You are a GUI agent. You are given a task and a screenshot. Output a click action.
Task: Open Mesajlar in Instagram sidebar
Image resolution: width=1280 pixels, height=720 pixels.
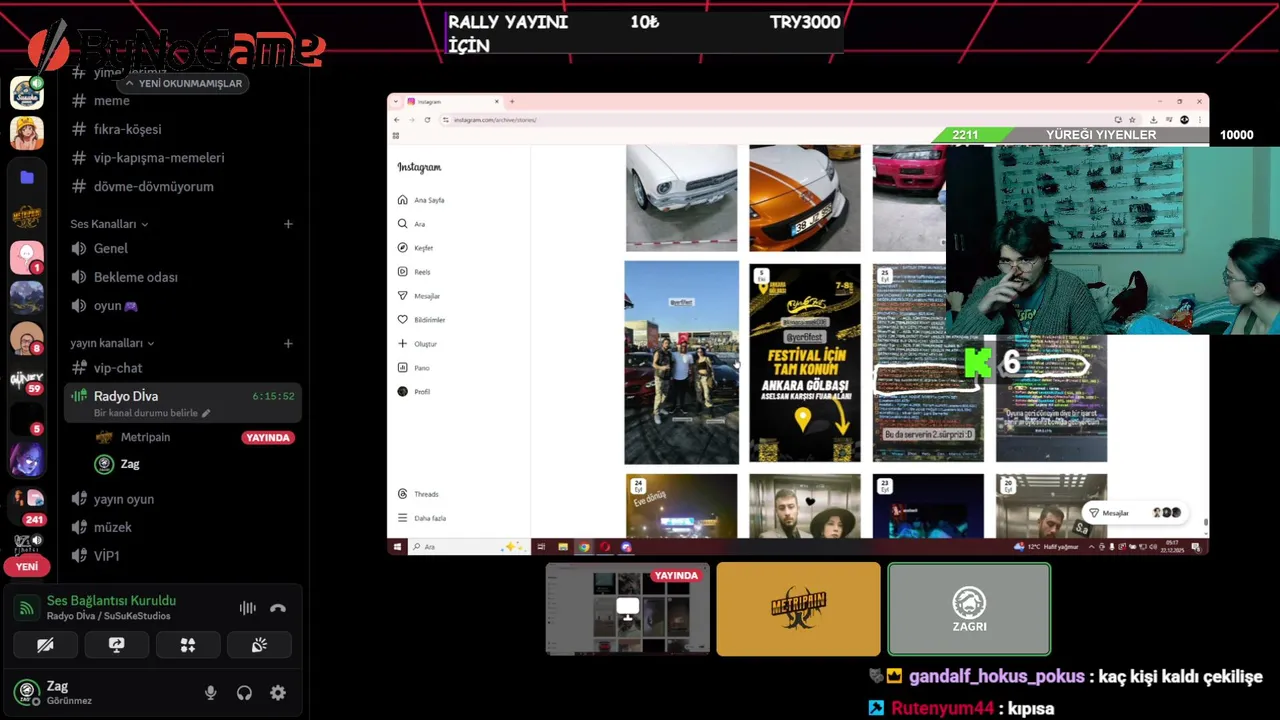[x=419, y=296]
